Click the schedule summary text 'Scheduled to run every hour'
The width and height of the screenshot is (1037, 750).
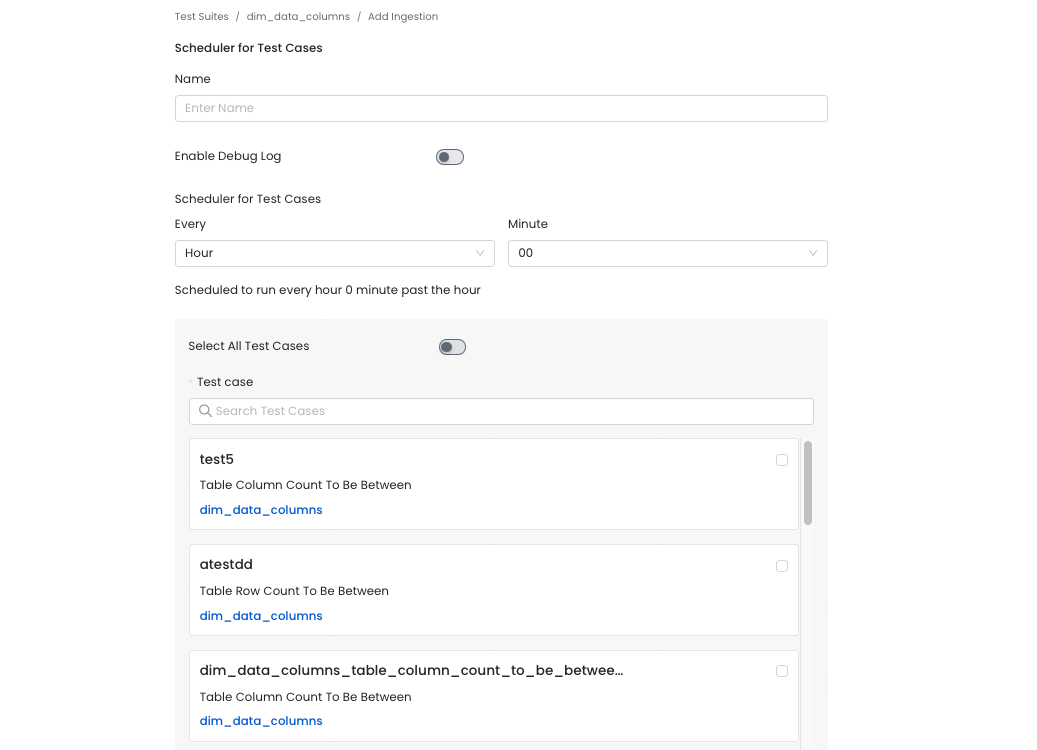click(327, 290)
